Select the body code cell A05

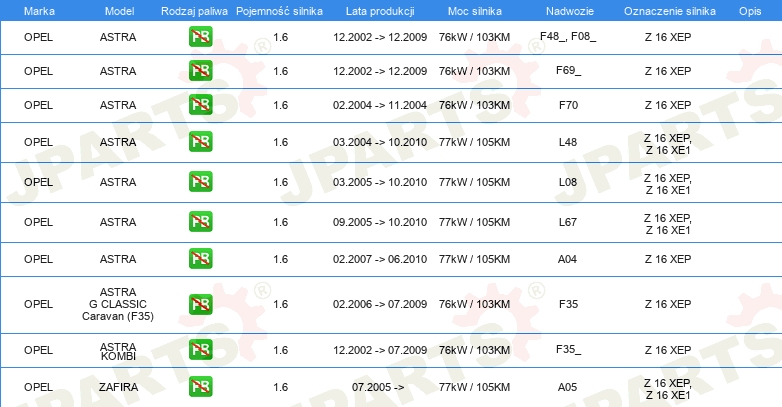pyautogui.click(x=568, y=387)
